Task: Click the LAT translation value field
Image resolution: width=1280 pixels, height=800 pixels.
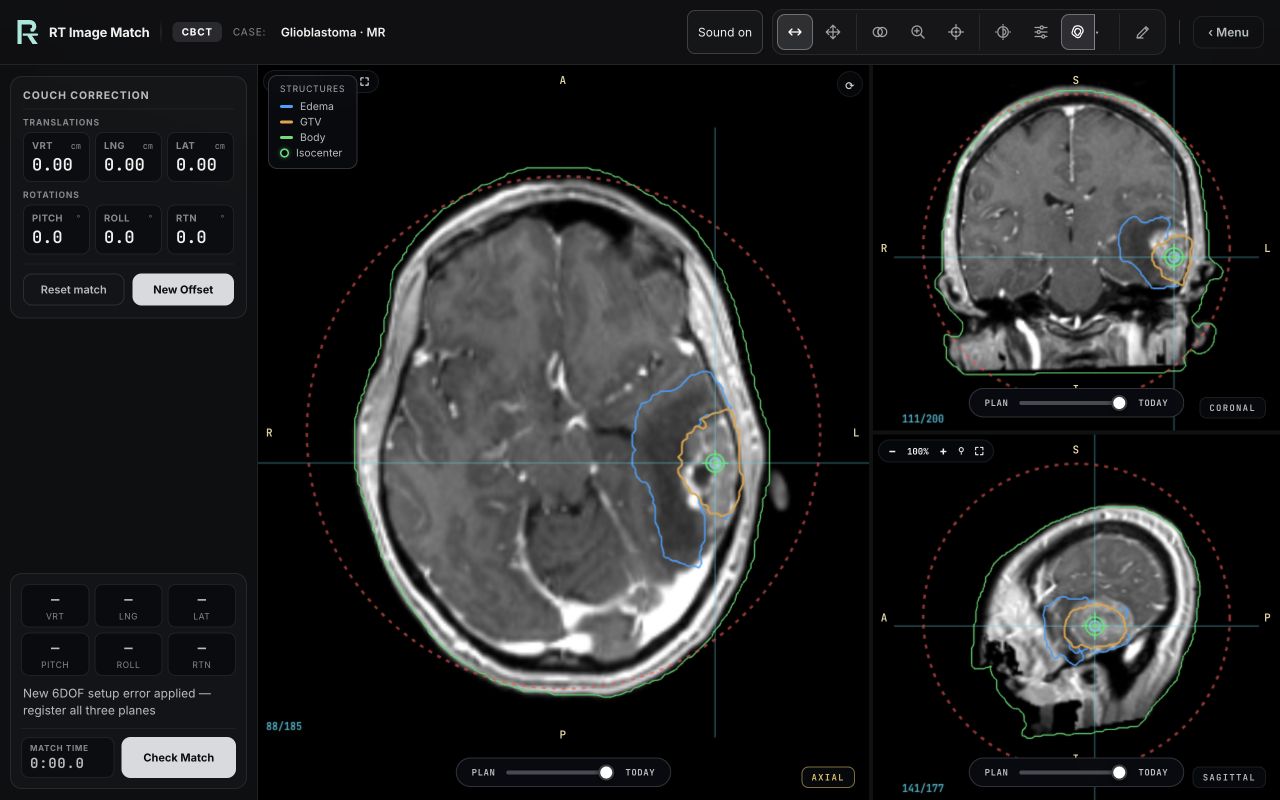Action: (200, 157)
